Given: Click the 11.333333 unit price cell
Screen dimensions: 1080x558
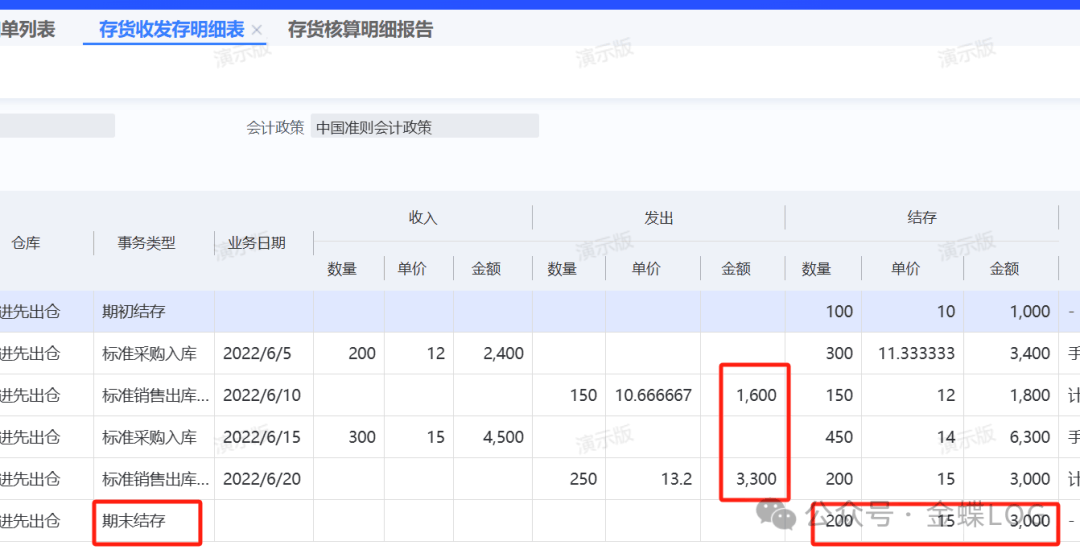Looking at the screenshot, I should 917,353.
